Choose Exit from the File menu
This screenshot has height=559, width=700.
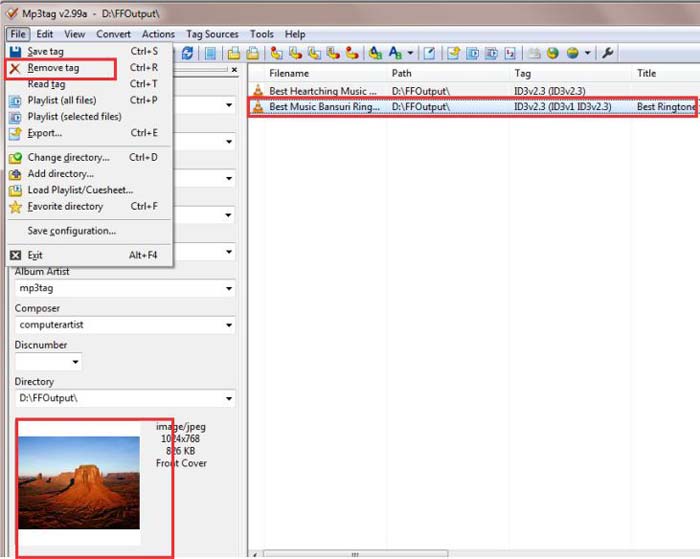click(x=89, y=255)
